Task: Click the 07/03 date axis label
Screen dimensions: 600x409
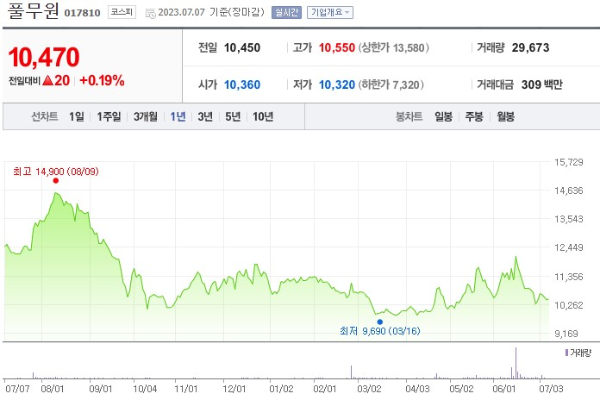Action: pos(551,389)
